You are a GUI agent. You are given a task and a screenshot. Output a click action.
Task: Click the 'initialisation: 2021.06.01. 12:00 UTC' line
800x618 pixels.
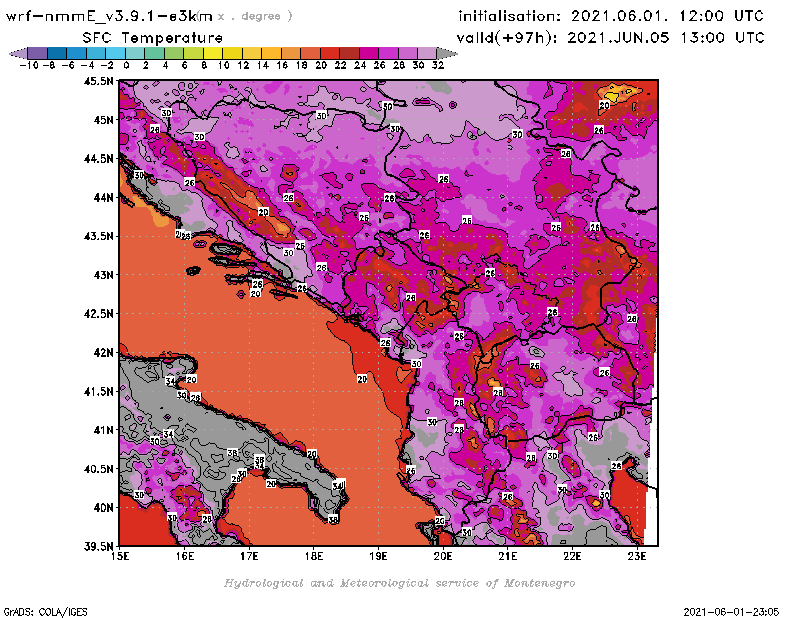611,16
